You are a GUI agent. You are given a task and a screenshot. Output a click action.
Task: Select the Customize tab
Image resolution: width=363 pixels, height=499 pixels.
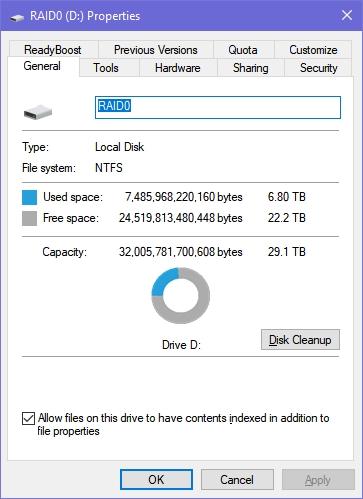point(313,49)
